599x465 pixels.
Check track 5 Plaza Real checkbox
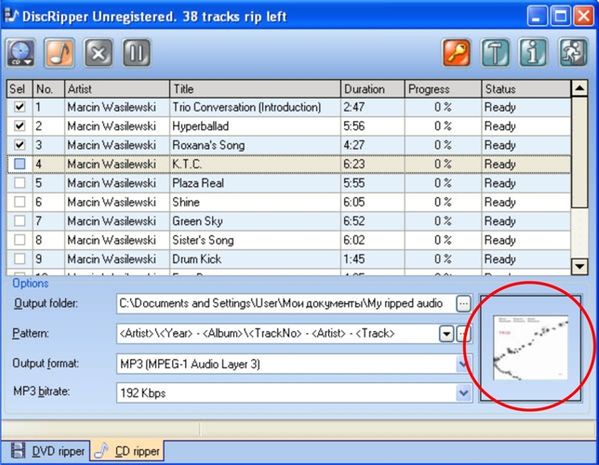(x=19, y=183)
